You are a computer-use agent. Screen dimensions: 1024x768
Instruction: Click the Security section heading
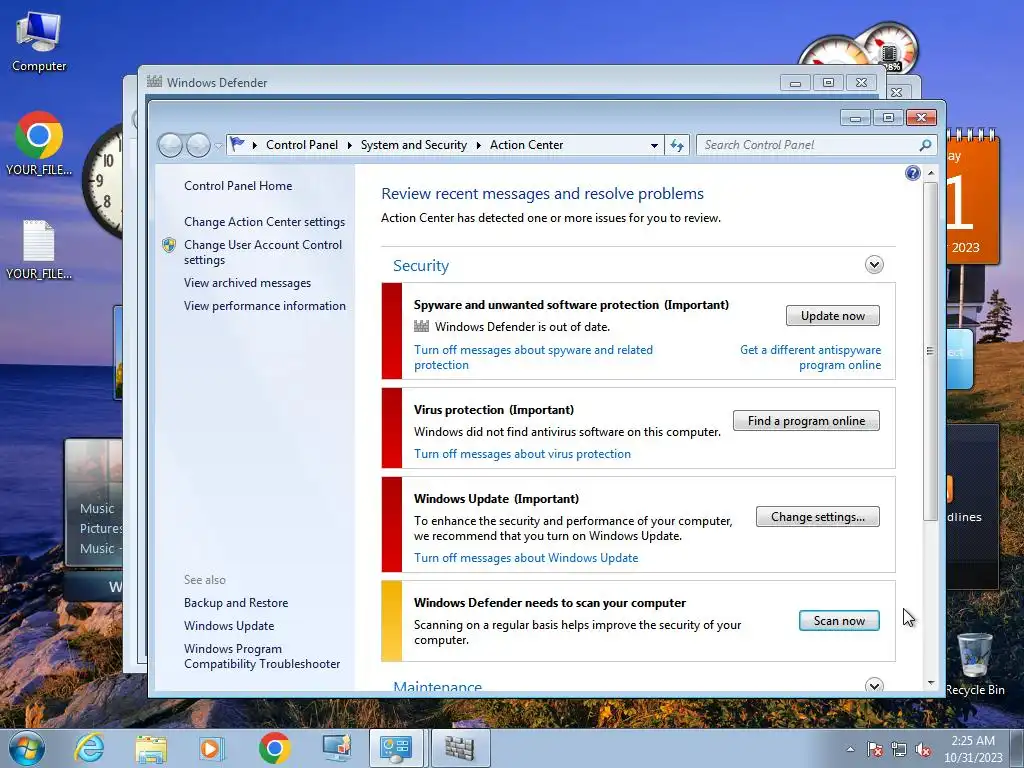coord(421,266)
